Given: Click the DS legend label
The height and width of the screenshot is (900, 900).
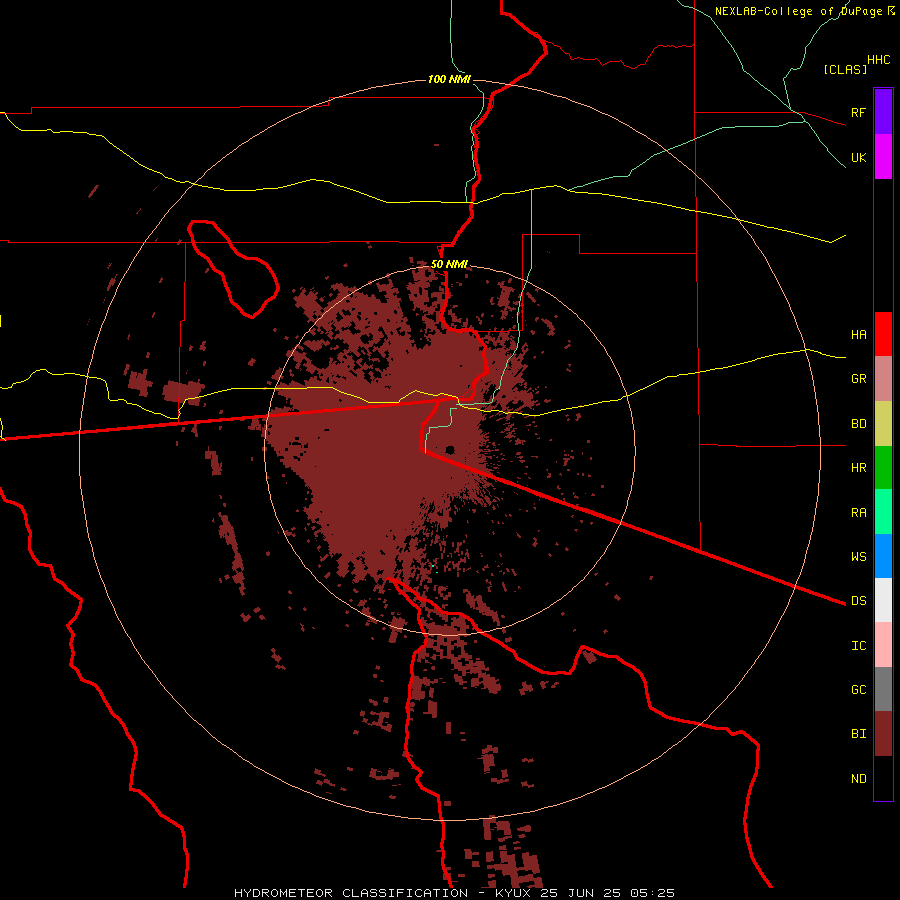Looking at the screenshot, I should pos(859,600).
